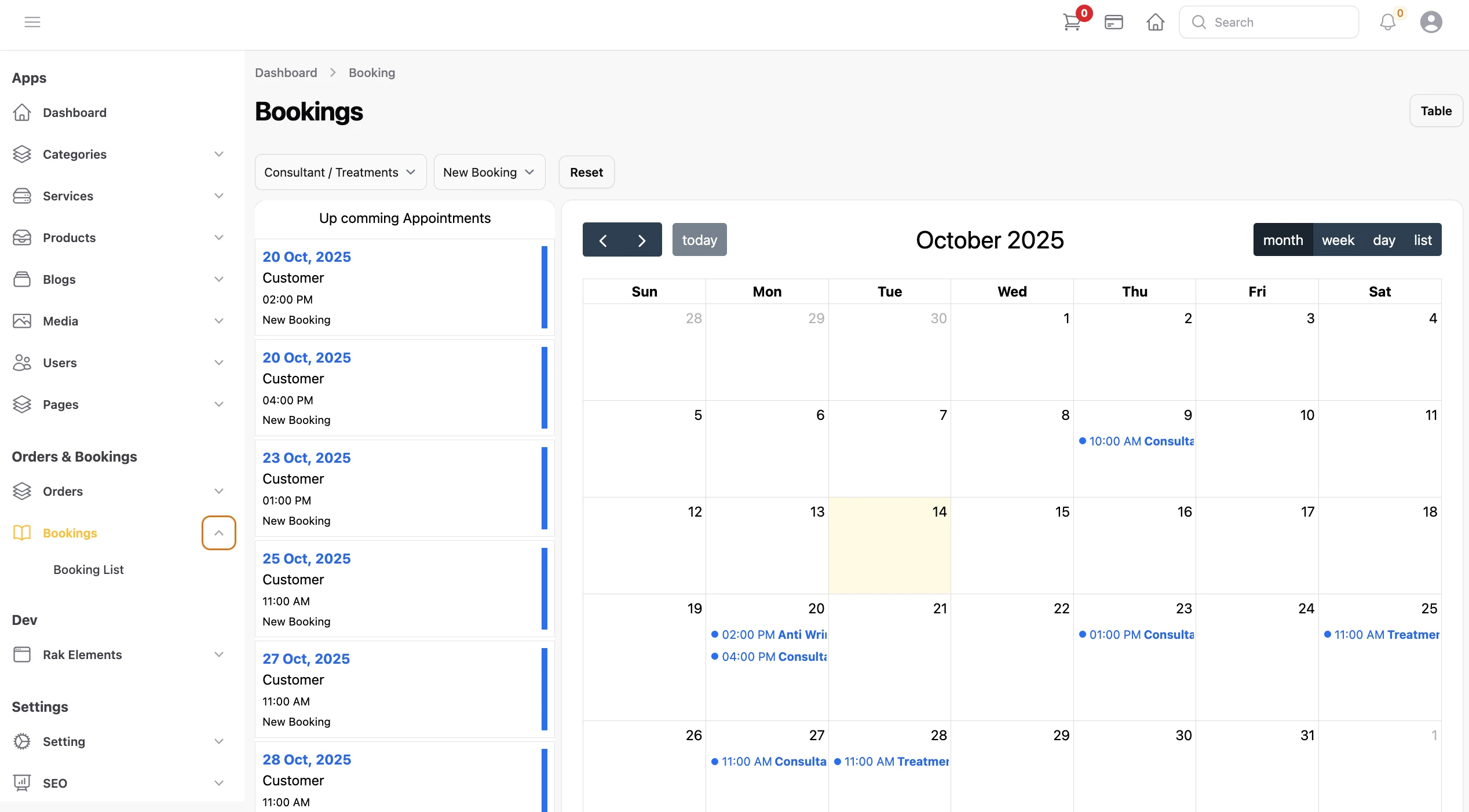The image size is (1469, 812).
Task: Open the shopping cart icon
Action: click(x=1072, y=23)
